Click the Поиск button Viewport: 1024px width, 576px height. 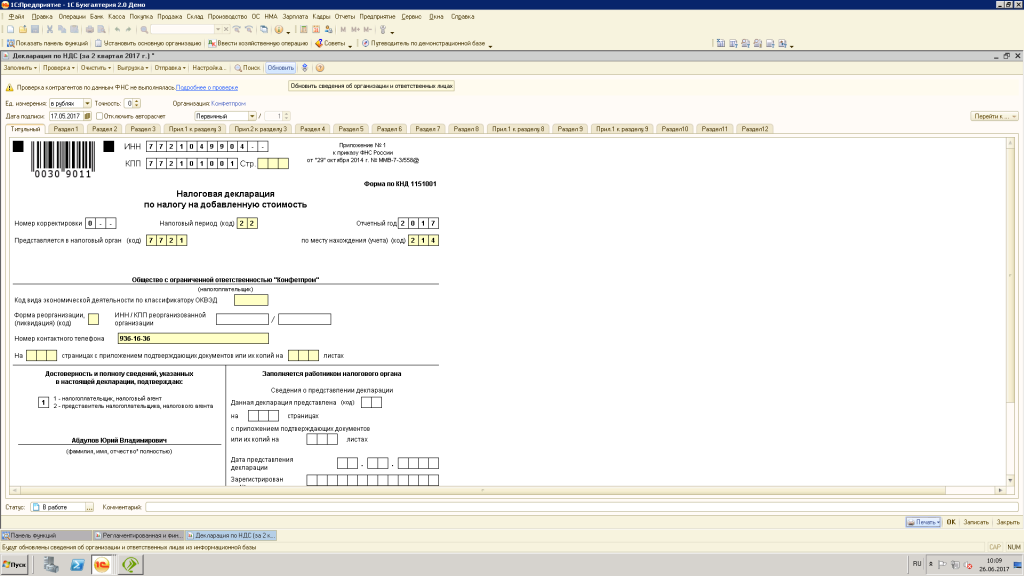tap(248, 68)
